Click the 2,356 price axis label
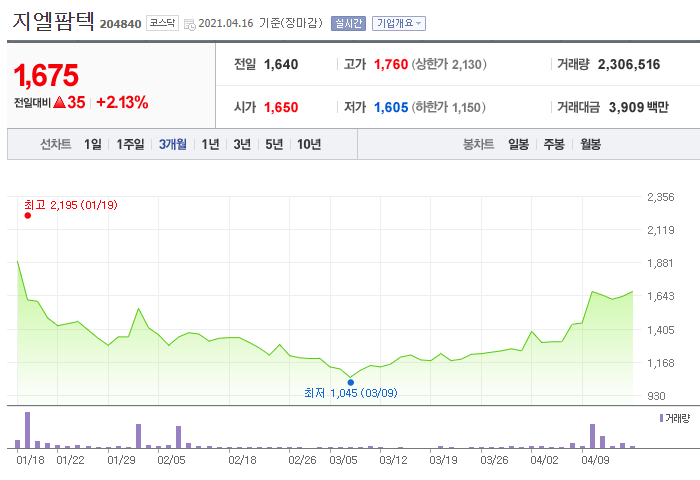Screen dimensions: 700x480 (661, 197)
